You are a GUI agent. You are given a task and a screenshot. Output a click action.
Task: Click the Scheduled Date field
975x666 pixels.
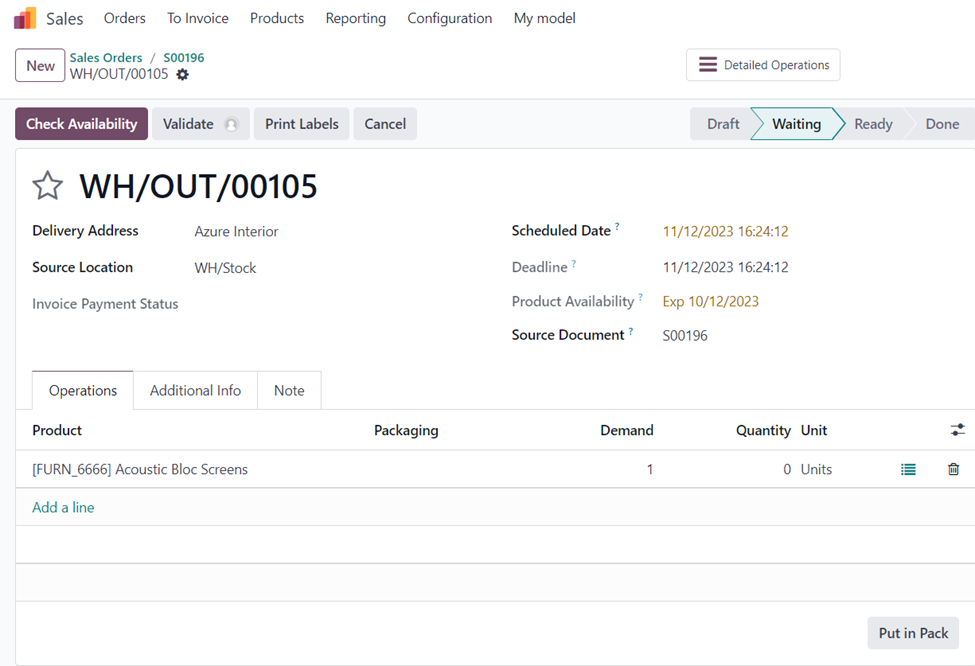pyautogui.click(x=725, y=231)
